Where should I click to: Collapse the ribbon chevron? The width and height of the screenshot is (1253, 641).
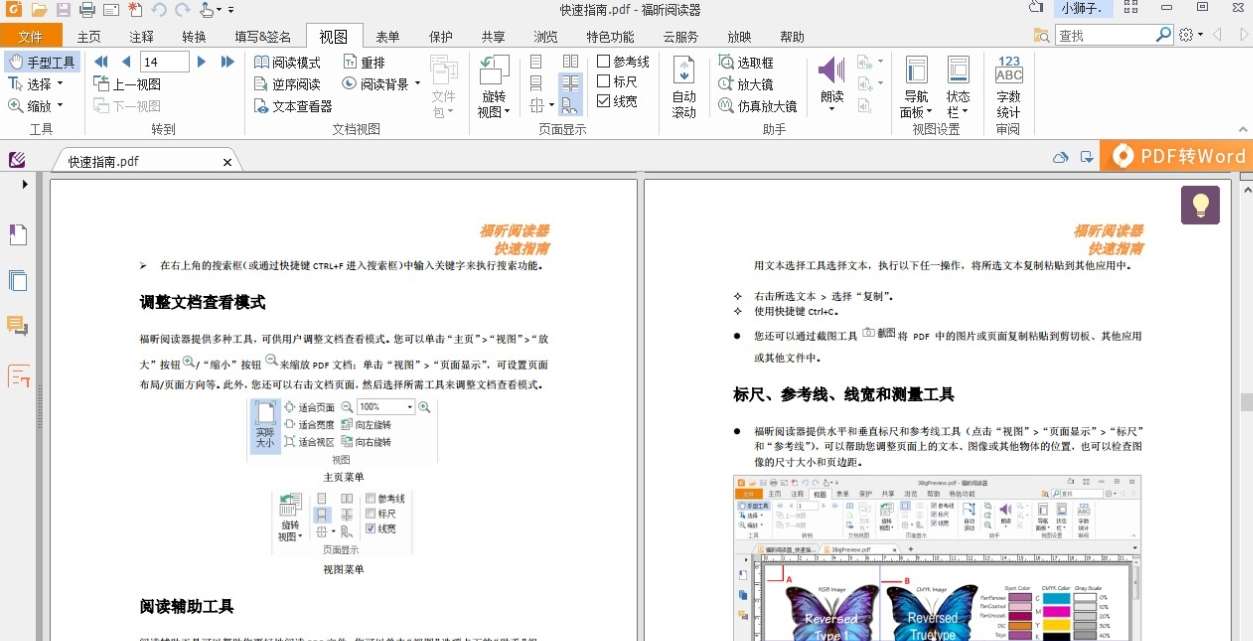coord(1243,129)
